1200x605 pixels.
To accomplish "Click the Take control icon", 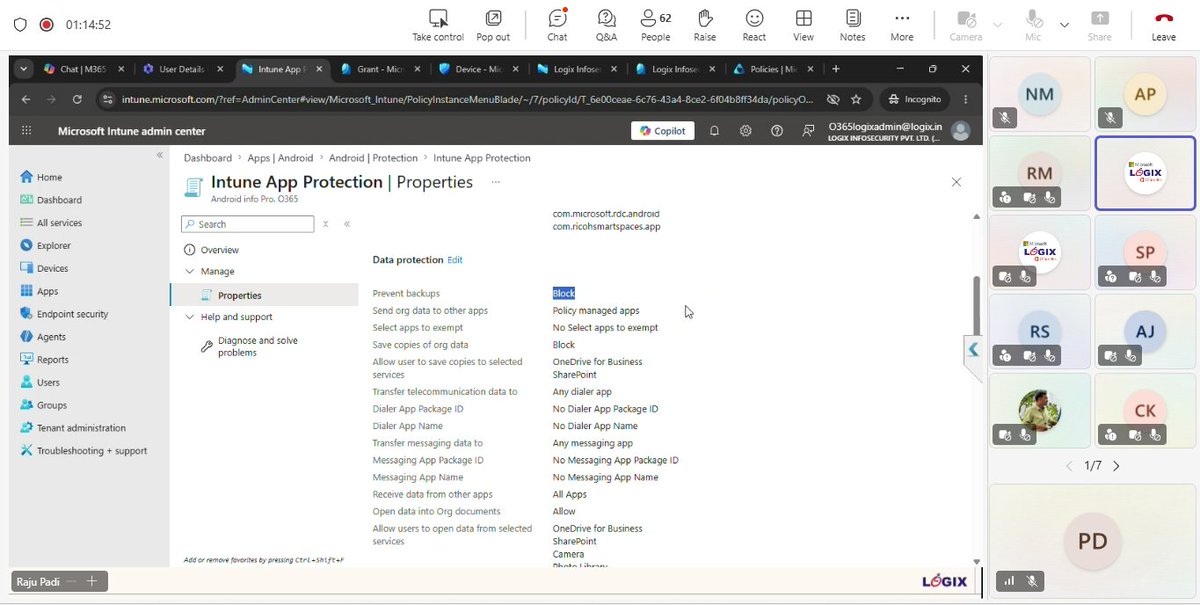I will (438, 18).
